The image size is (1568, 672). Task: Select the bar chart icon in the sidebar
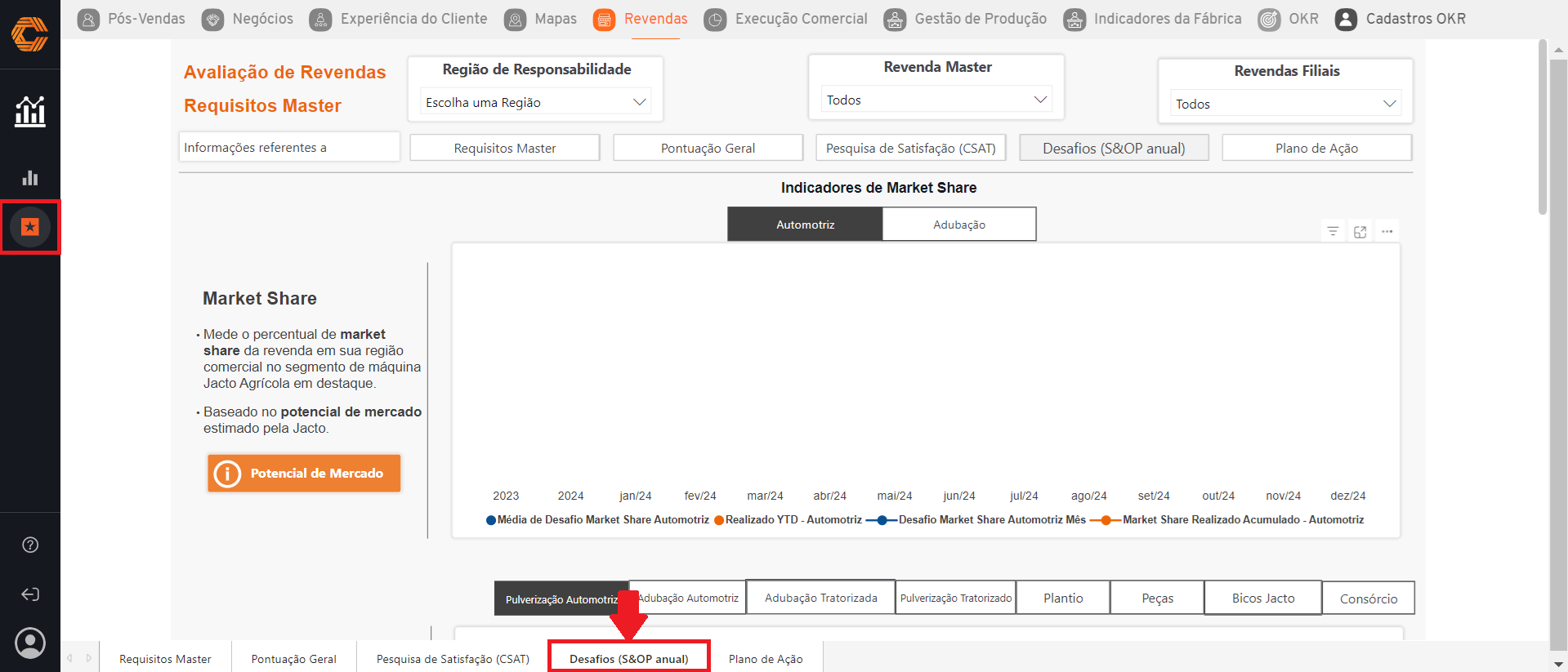coord(30,178)
